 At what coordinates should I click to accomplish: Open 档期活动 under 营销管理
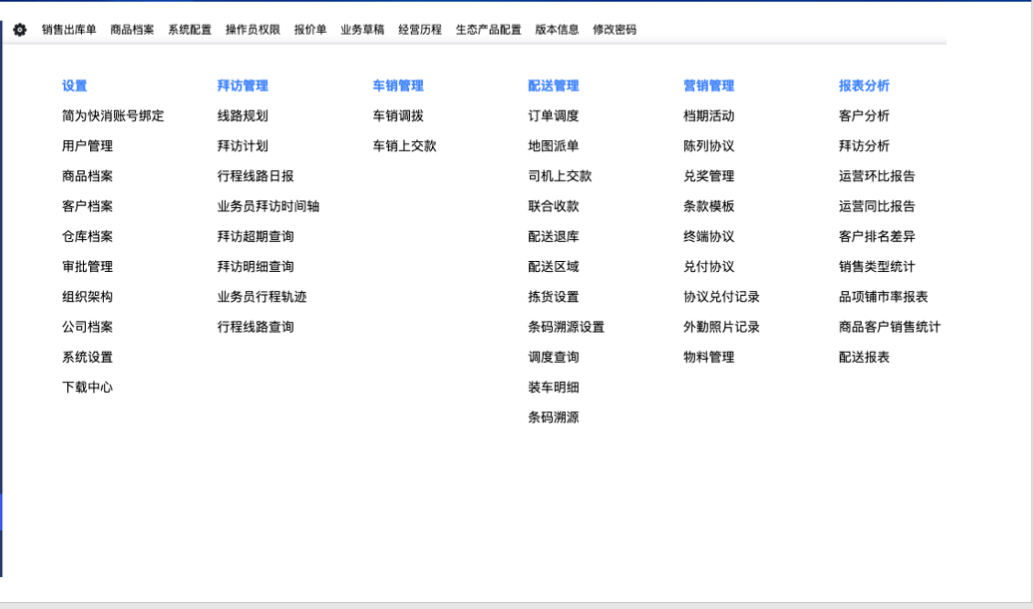(x=708, y=116)
